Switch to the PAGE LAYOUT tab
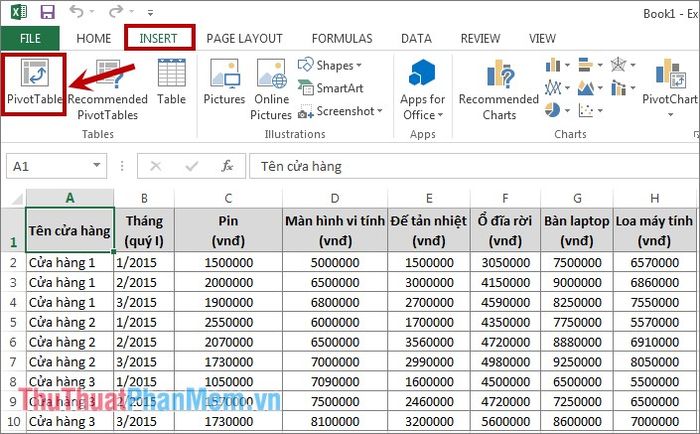 click(244, 38)
